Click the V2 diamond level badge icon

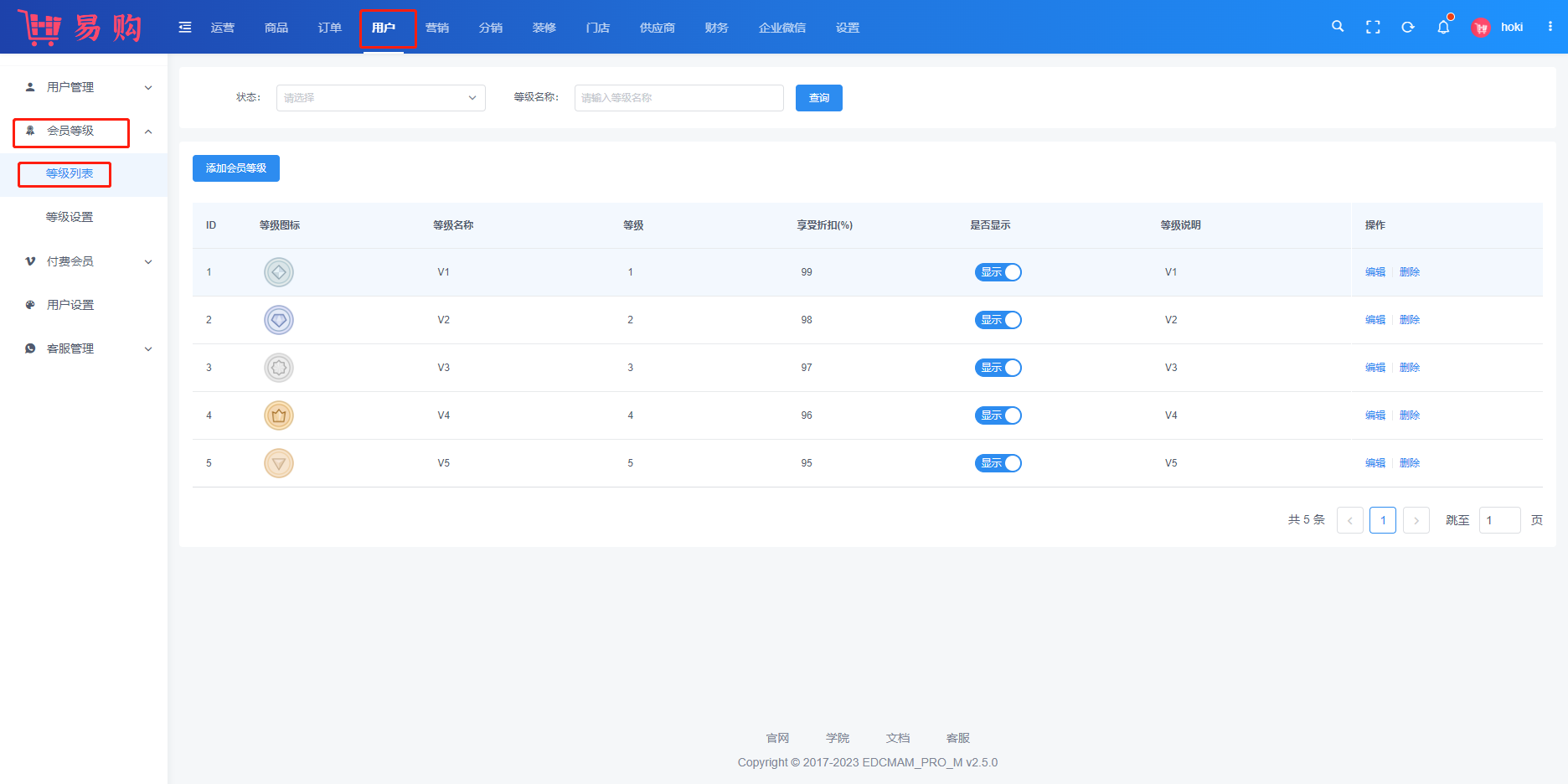[279, 320]
